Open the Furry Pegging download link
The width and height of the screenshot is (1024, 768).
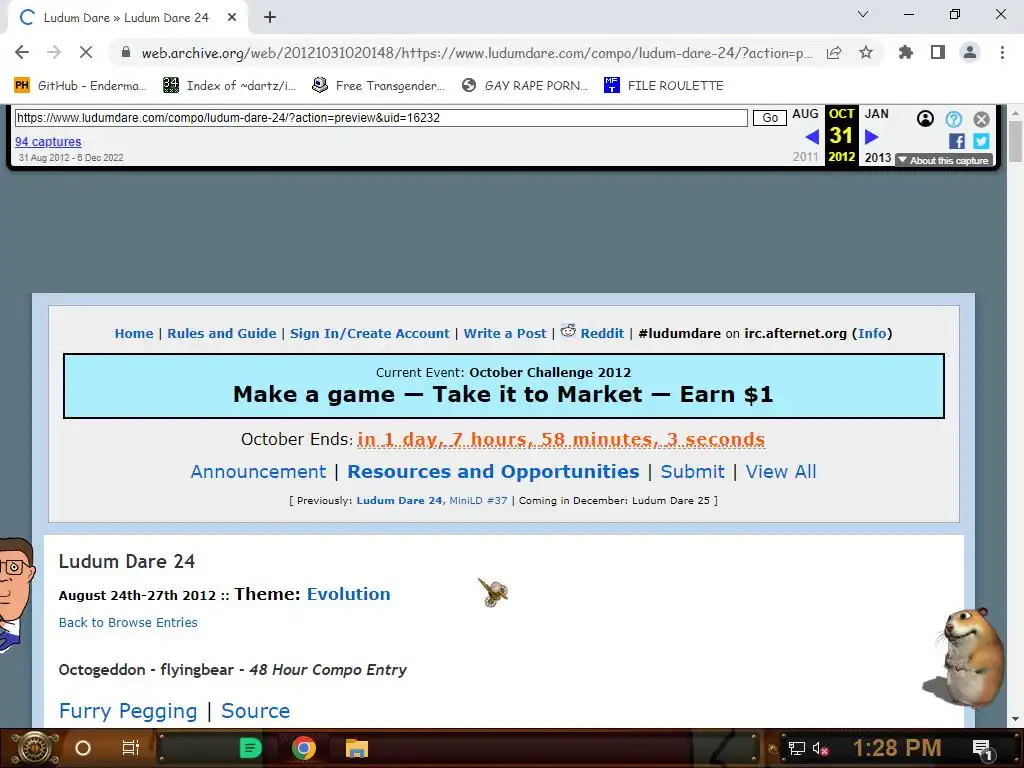(128, 711)
